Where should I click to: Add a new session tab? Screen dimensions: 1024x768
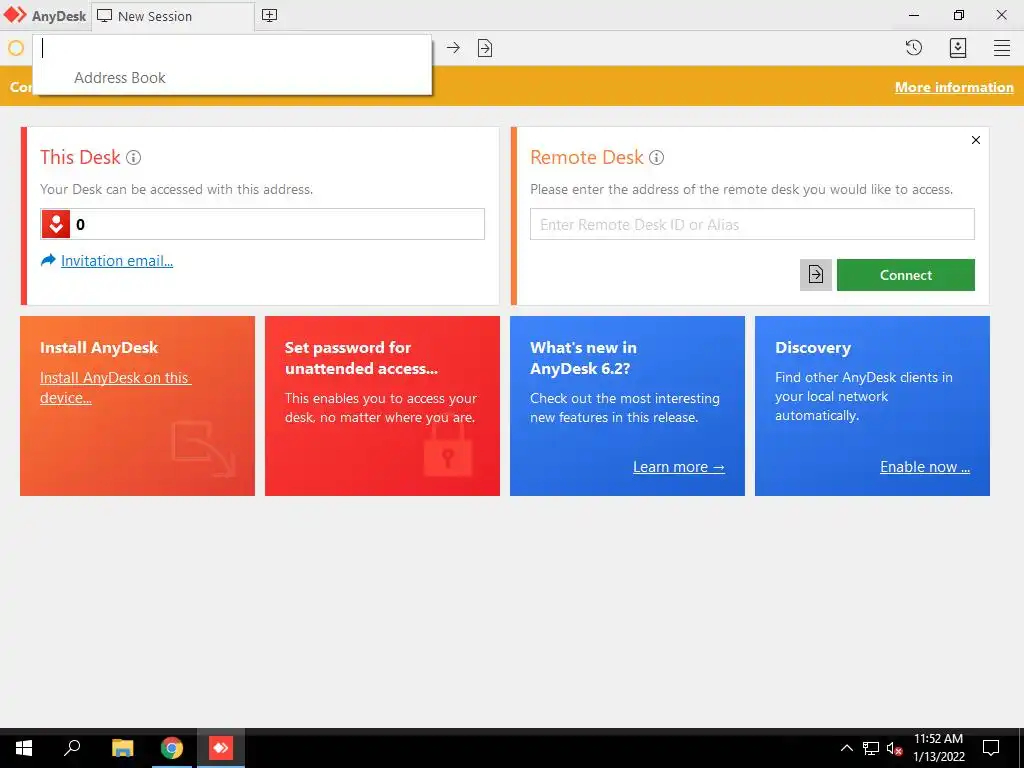point(269,16)
